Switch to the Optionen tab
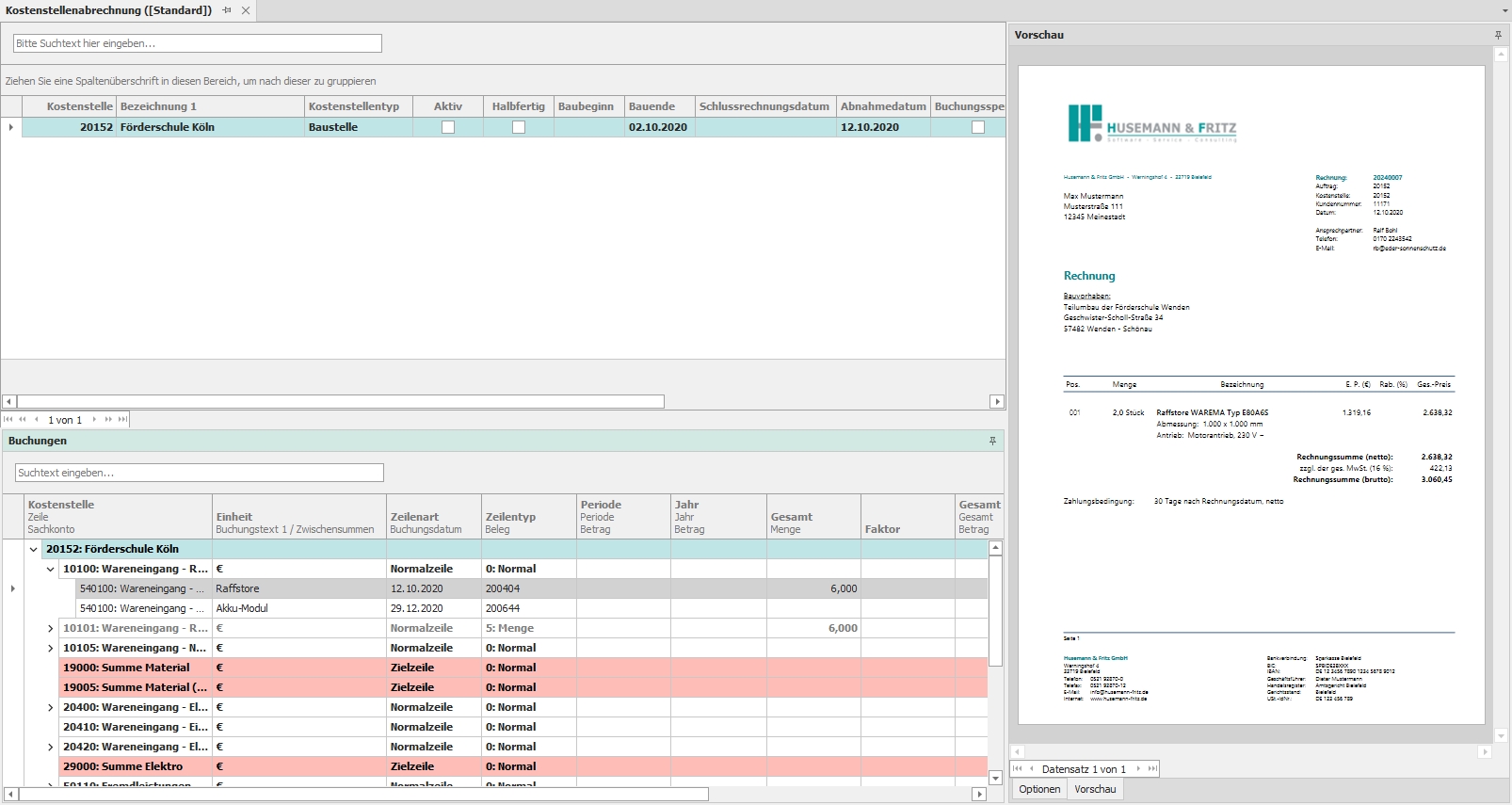 (1039, 789)
